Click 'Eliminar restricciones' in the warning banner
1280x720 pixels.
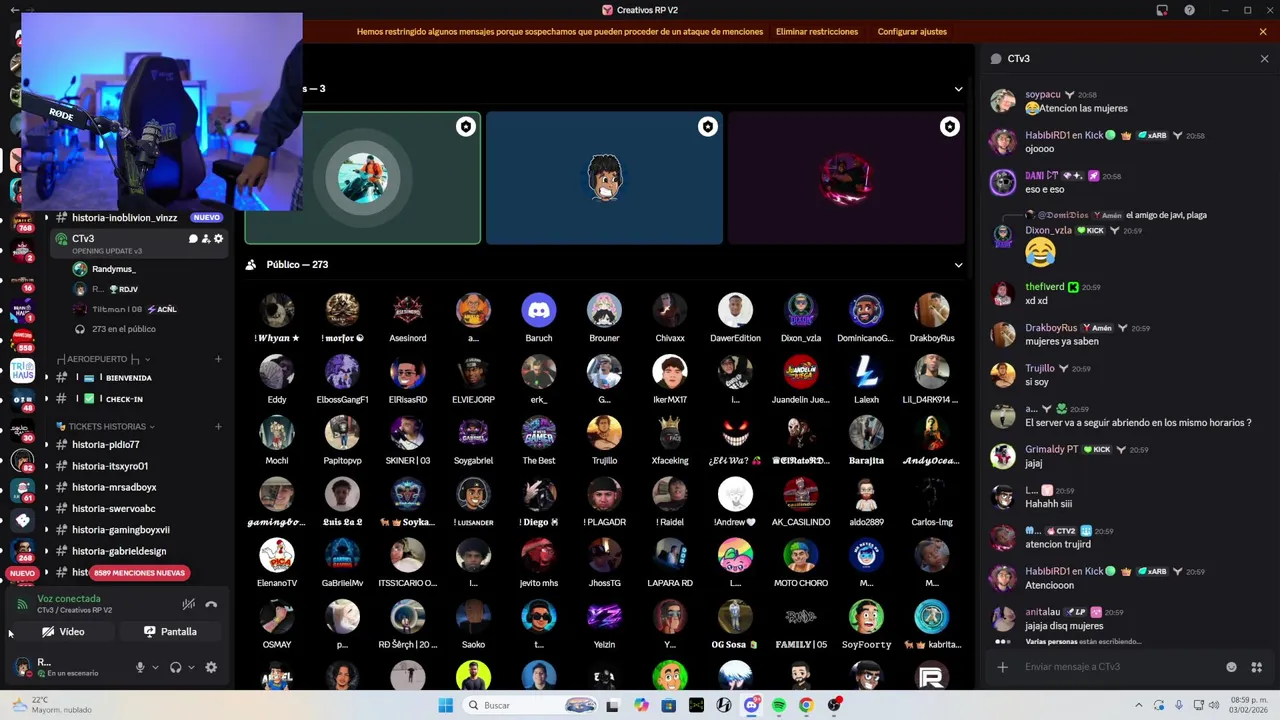tap(817, 32)
